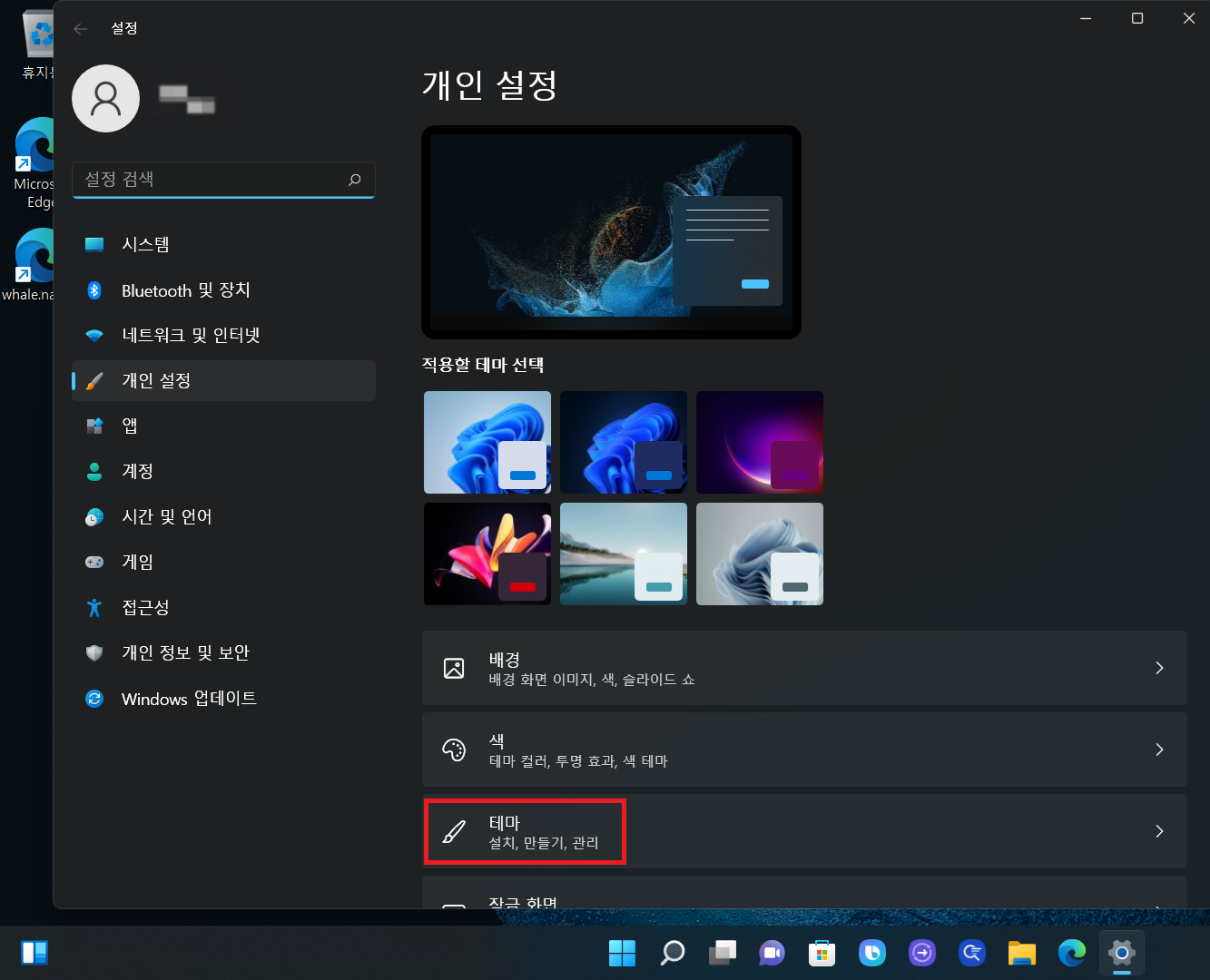Click the palette icon beside 색
This screenshot has width=1210, height=980.
click(x=454, y=750)
